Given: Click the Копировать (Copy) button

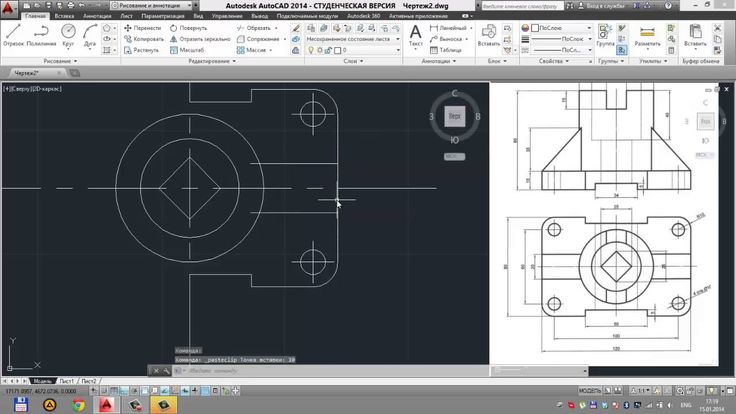Looking at the screenshot, I should (x=144, y=39).
